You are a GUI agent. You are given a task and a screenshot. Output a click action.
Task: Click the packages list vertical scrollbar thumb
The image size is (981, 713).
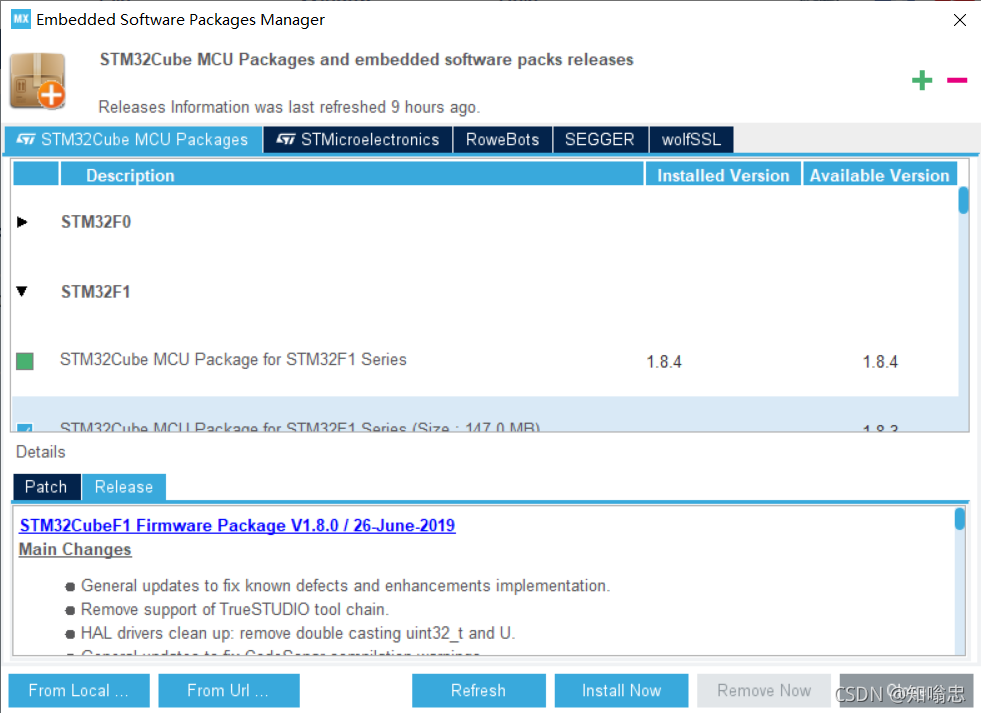tap(963, 201)
